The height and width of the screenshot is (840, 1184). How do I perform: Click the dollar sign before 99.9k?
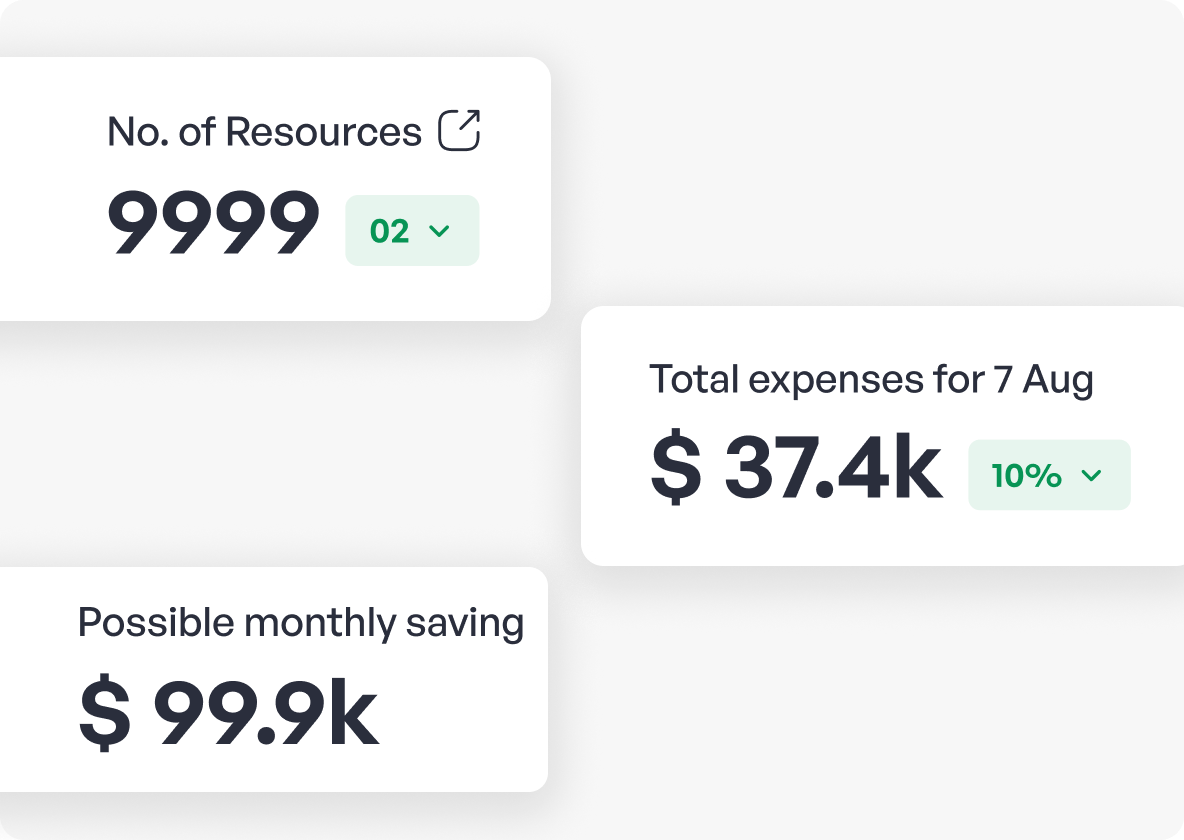pos(104,713)
